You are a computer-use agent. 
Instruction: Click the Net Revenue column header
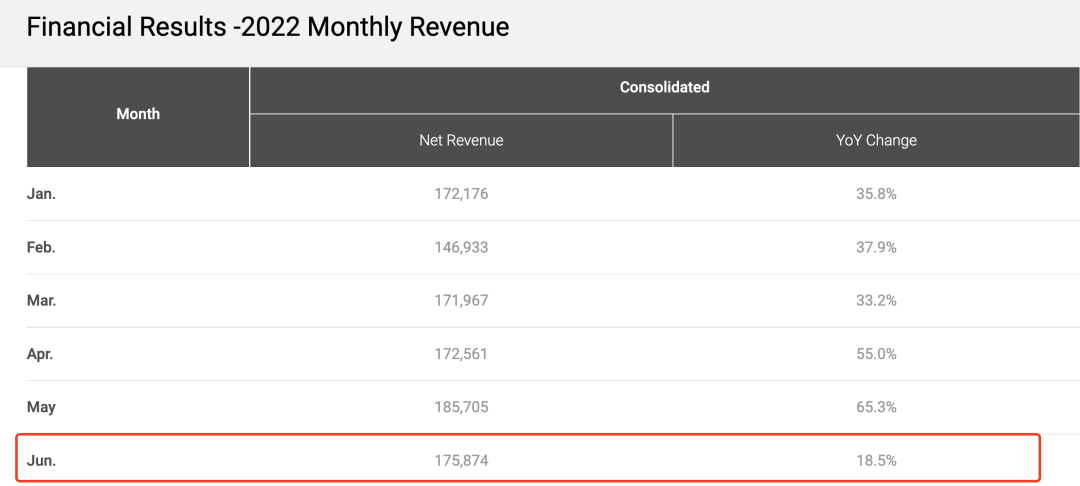[x=461, y=141]
